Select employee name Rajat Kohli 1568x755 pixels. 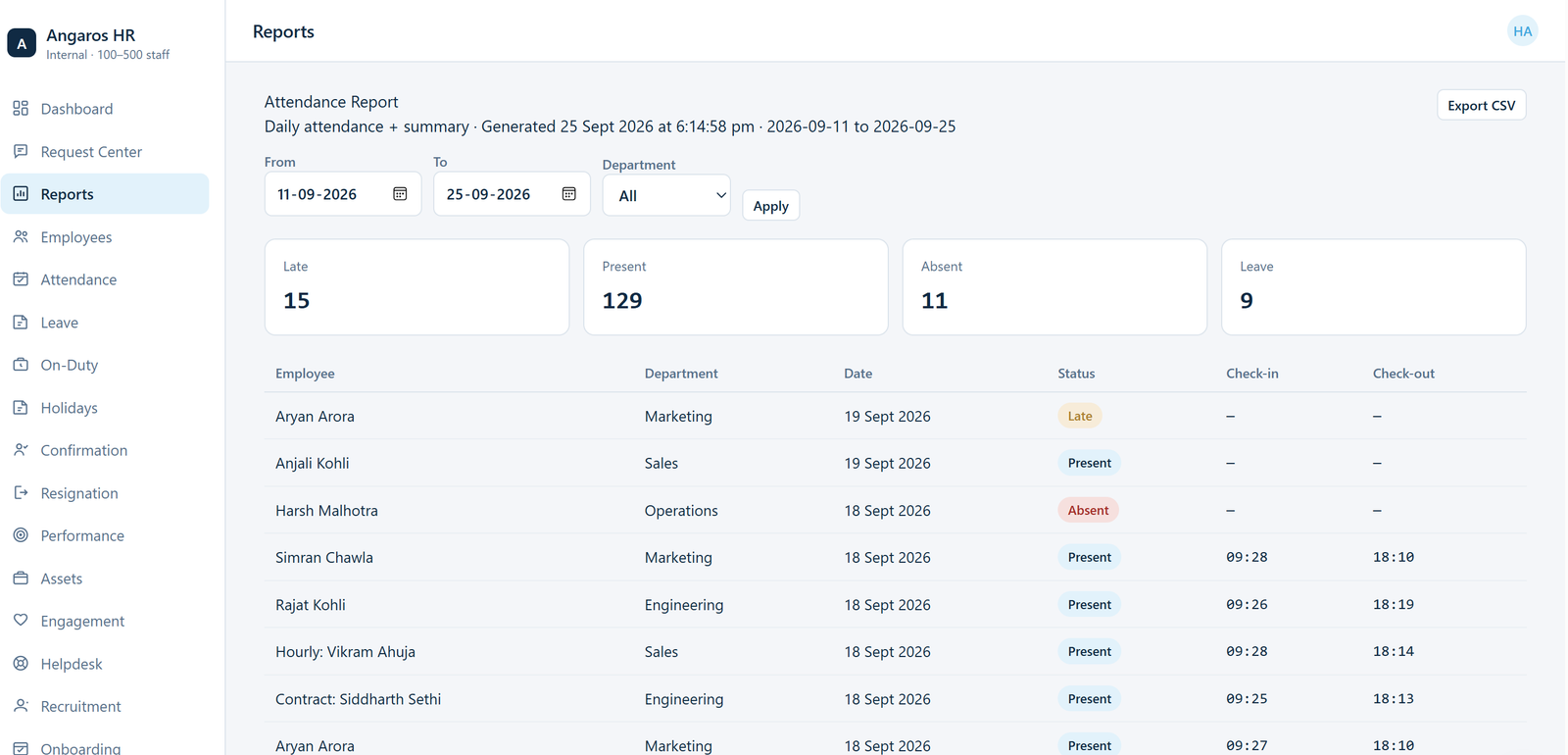tap(311, 605)
